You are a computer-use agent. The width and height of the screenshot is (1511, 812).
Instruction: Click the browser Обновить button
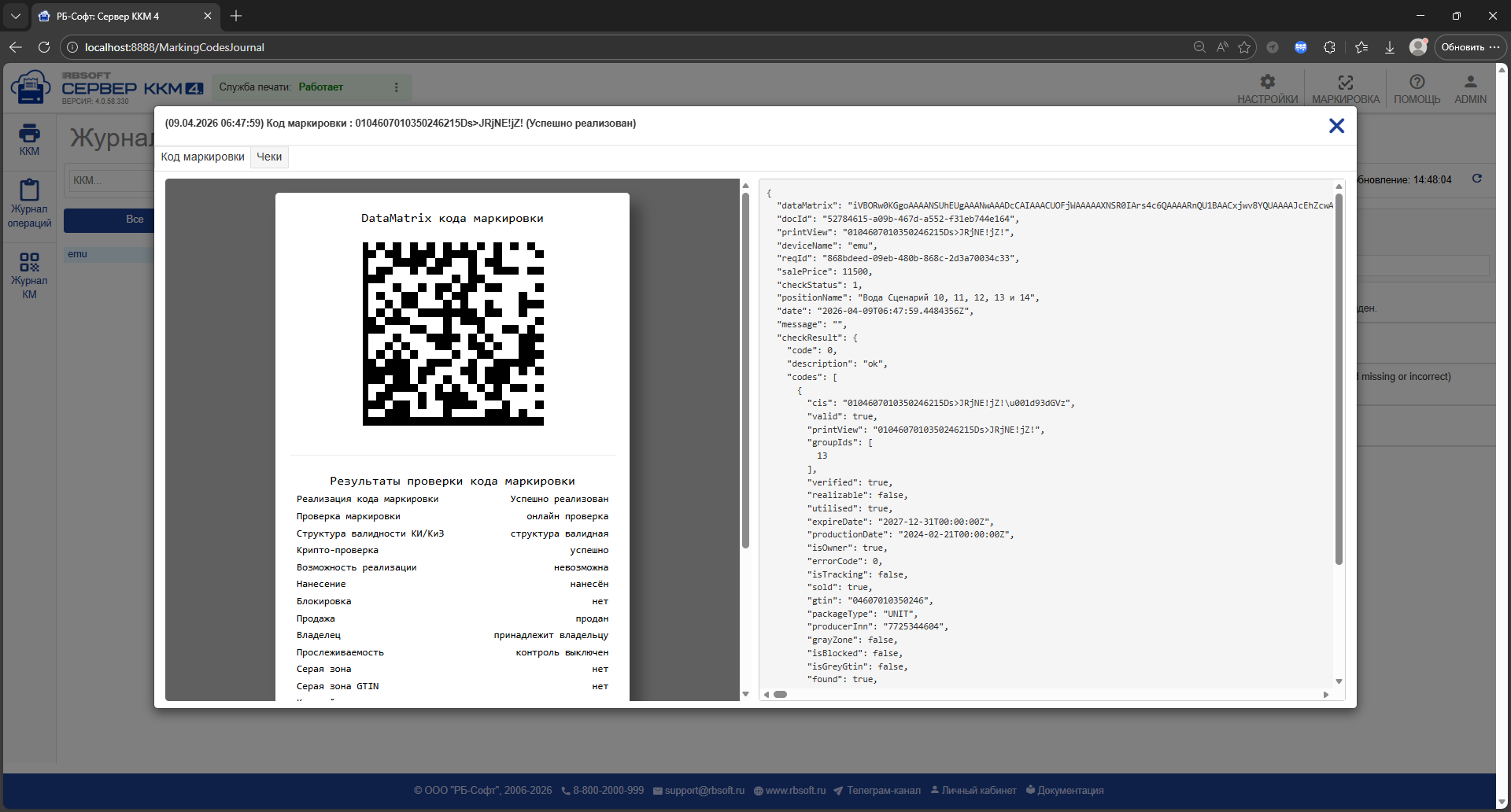coord(1469,47)
